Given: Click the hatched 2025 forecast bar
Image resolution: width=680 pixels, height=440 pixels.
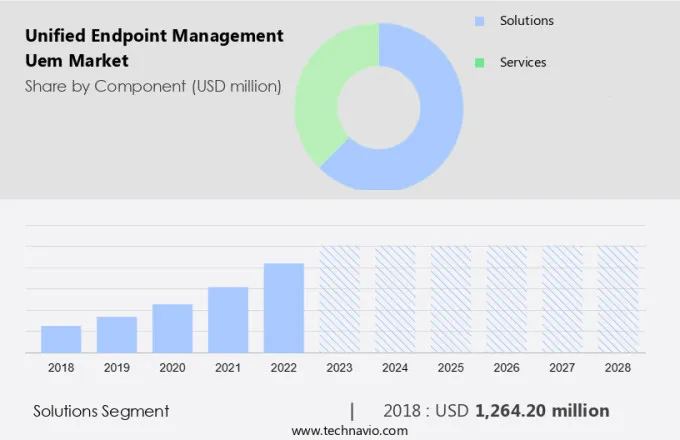Looking at the screenshot, I should pos(451,299).
